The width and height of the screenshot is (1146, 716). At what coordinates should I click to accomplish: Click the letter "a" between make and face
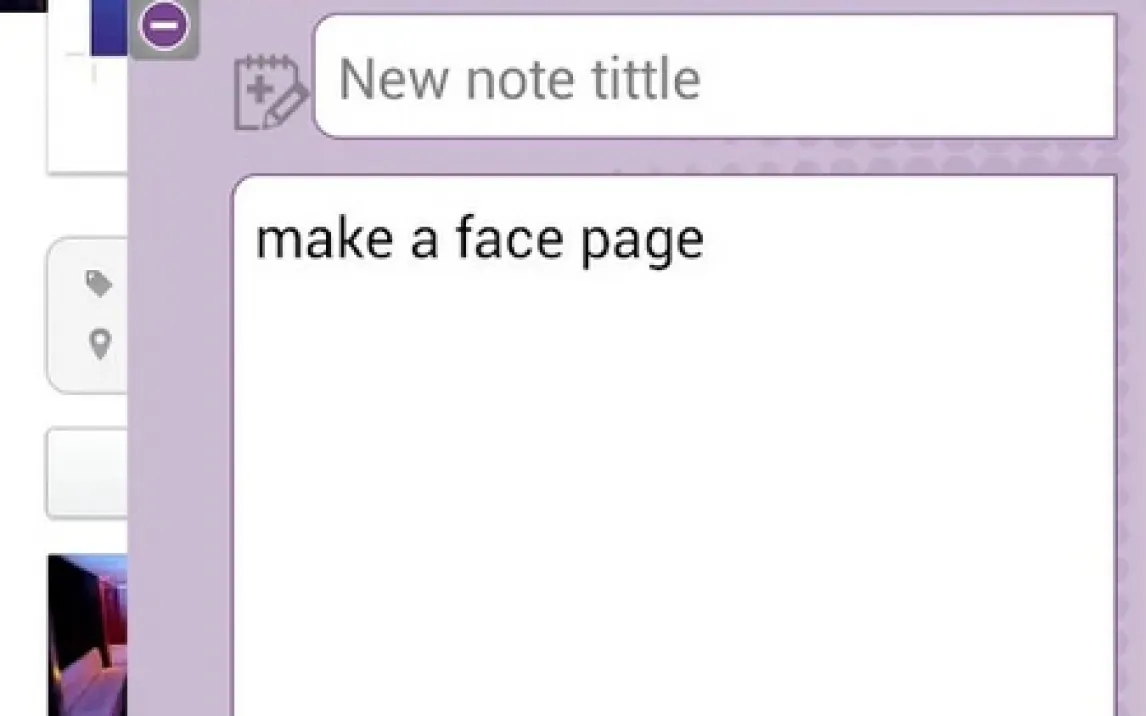point(424,243)
